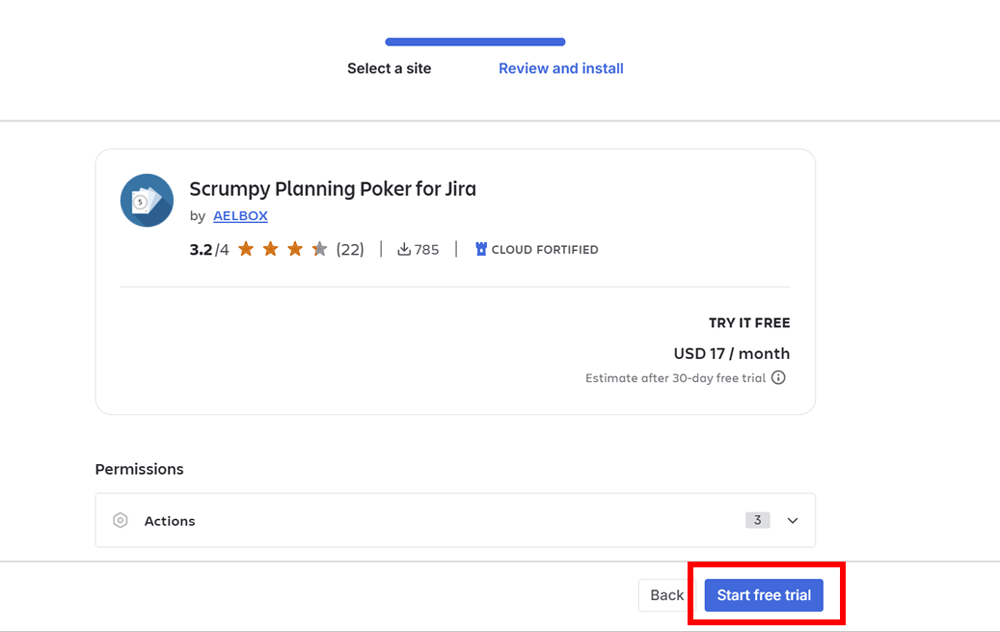Click the partially filled fourth rating star
This screenshot has height=632, width=1000.
[x=319, y=249]
